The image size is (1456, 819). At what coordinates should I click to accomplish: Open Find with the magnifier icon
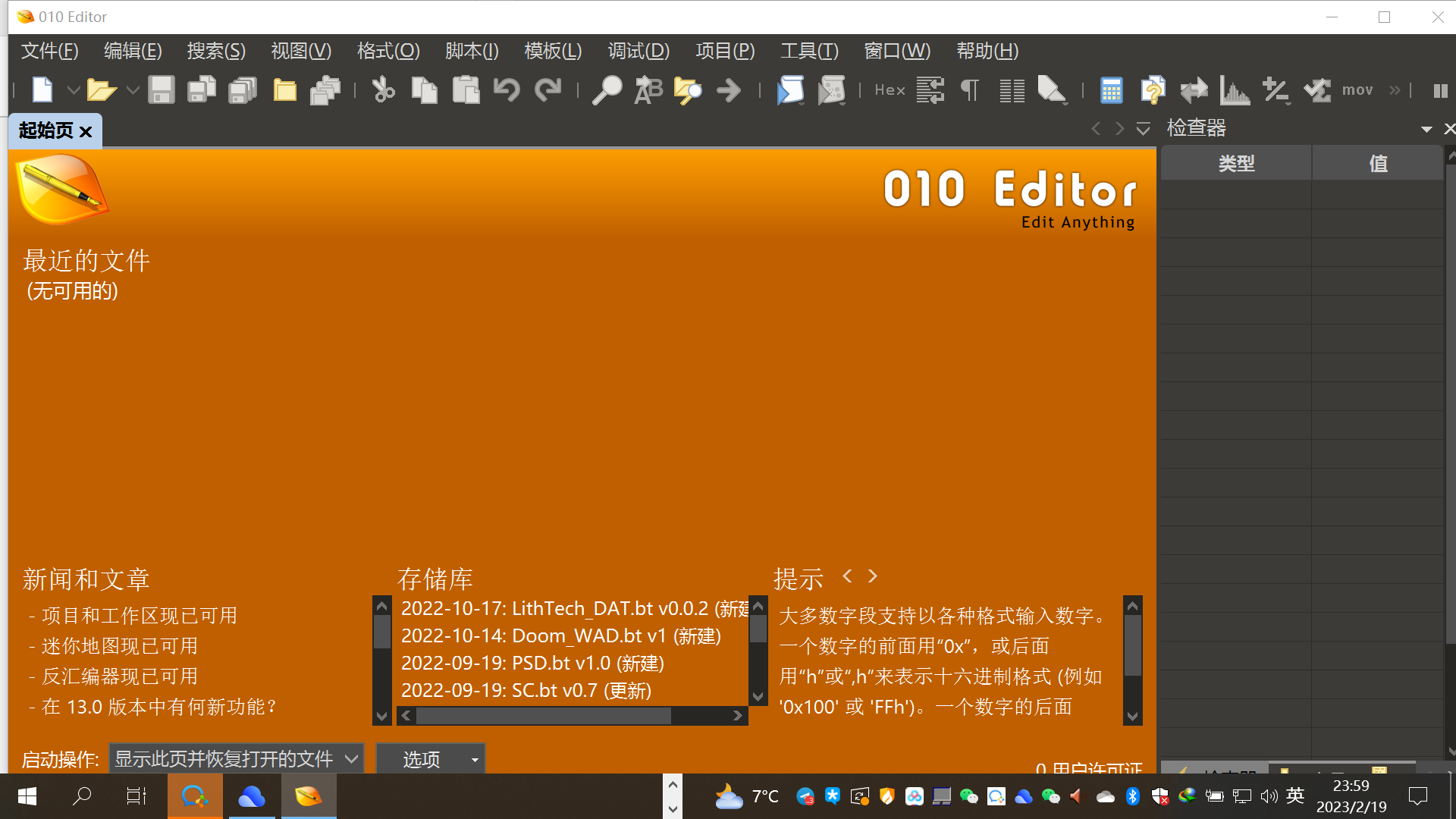click(607, 90)
